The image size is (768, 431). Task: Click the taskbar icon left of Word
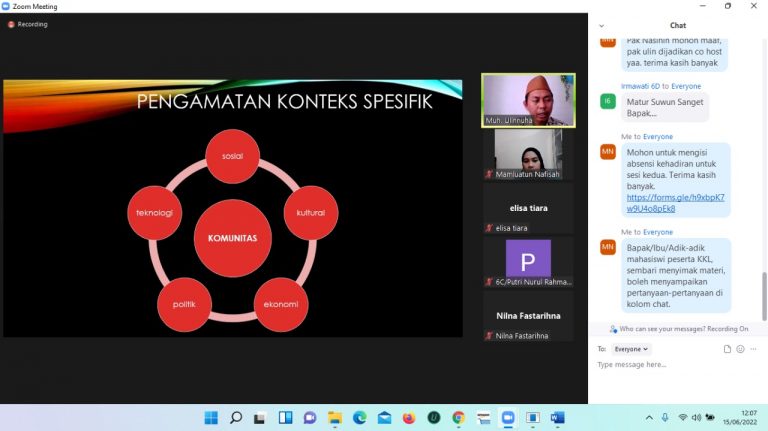532,418
